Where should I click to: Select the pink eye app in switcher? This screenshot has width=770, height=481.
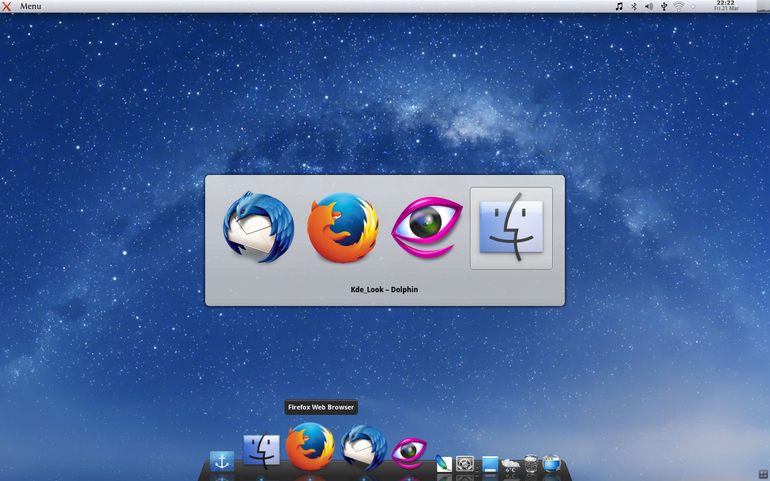click(427, 227)
